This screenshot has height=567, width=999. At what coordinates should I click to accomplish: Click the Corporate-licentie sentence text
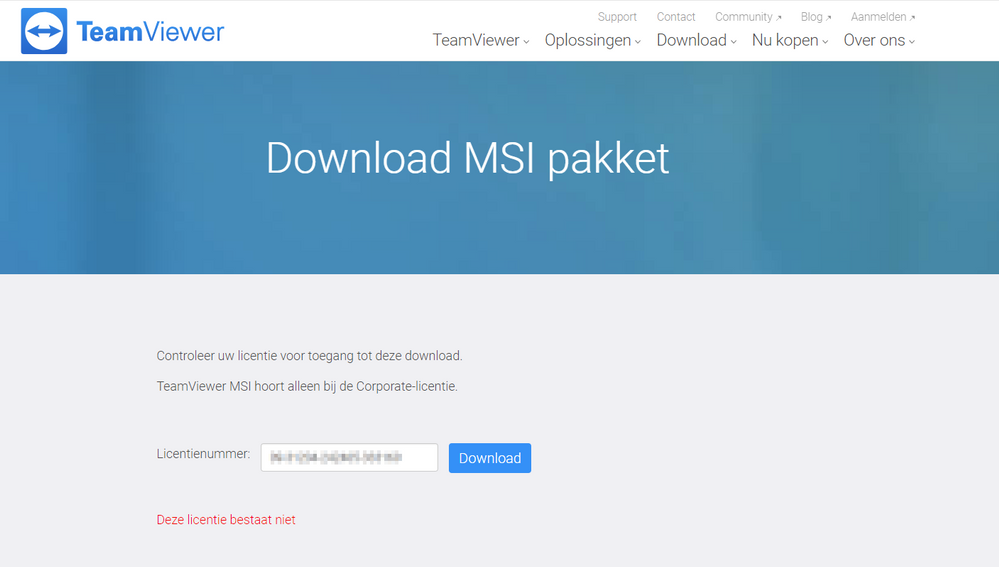click(307, 387)
